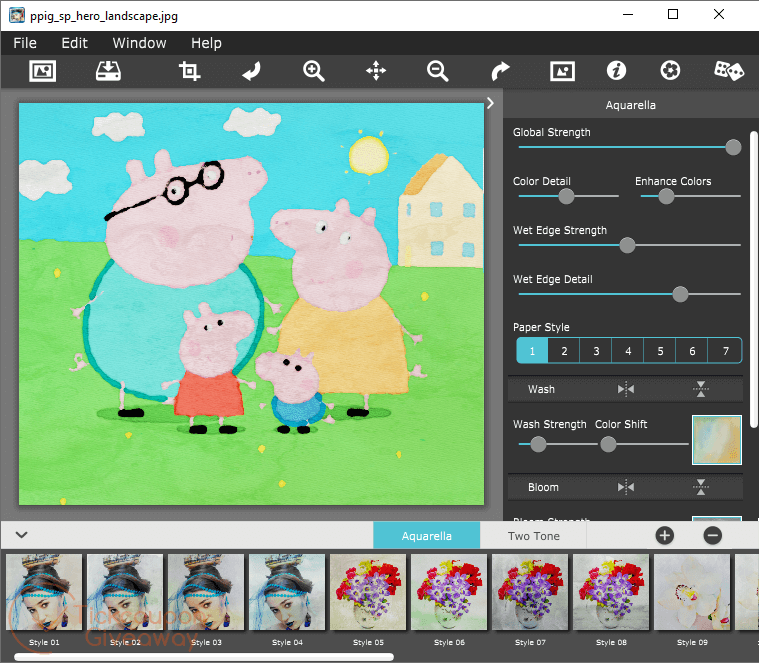Click the dice randomize icon
Screen dimensions: 759x663
tap(729, 71)
